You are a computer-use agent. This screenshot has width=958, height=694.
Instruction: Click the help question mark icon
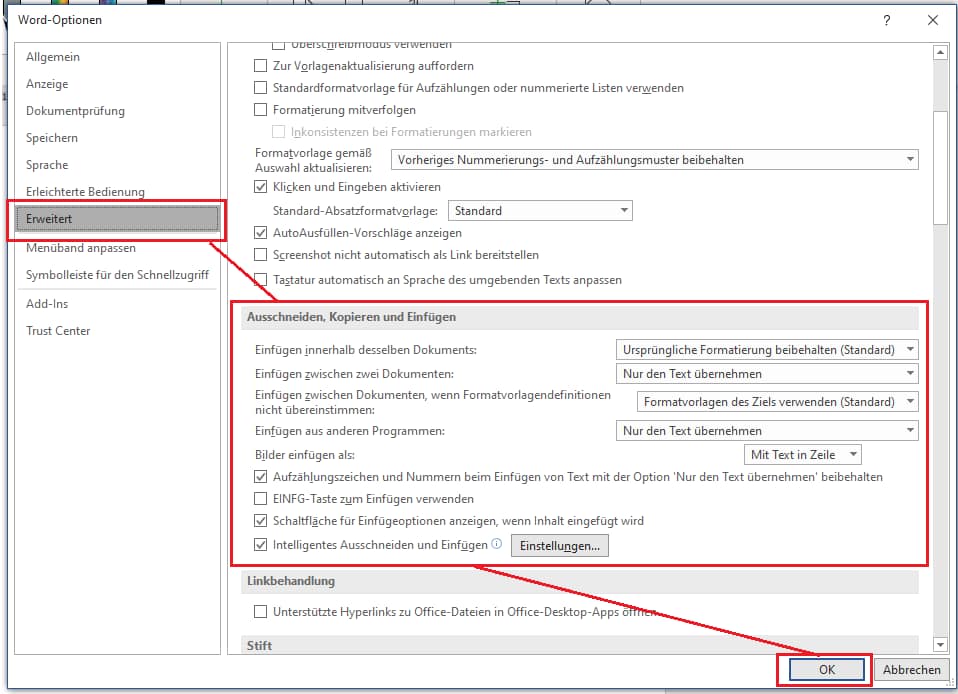pos(886,20)
